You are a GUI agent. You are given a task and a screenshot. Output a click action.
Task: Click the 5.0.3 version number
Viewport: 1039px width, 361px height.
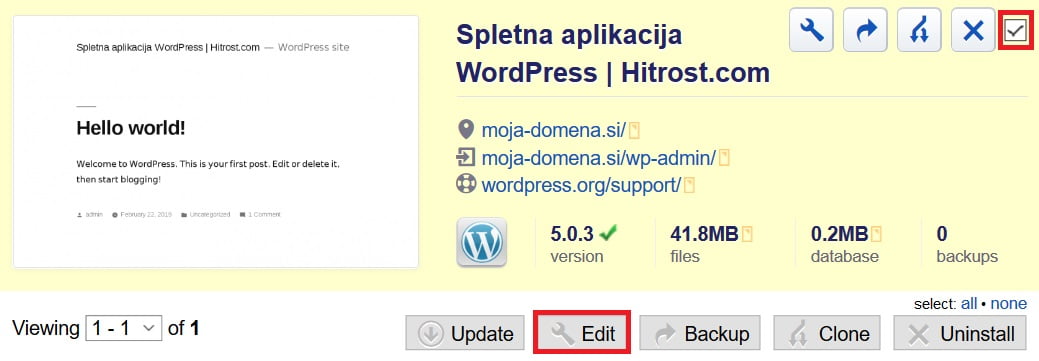pyautogui.click(x=573, y=234)
